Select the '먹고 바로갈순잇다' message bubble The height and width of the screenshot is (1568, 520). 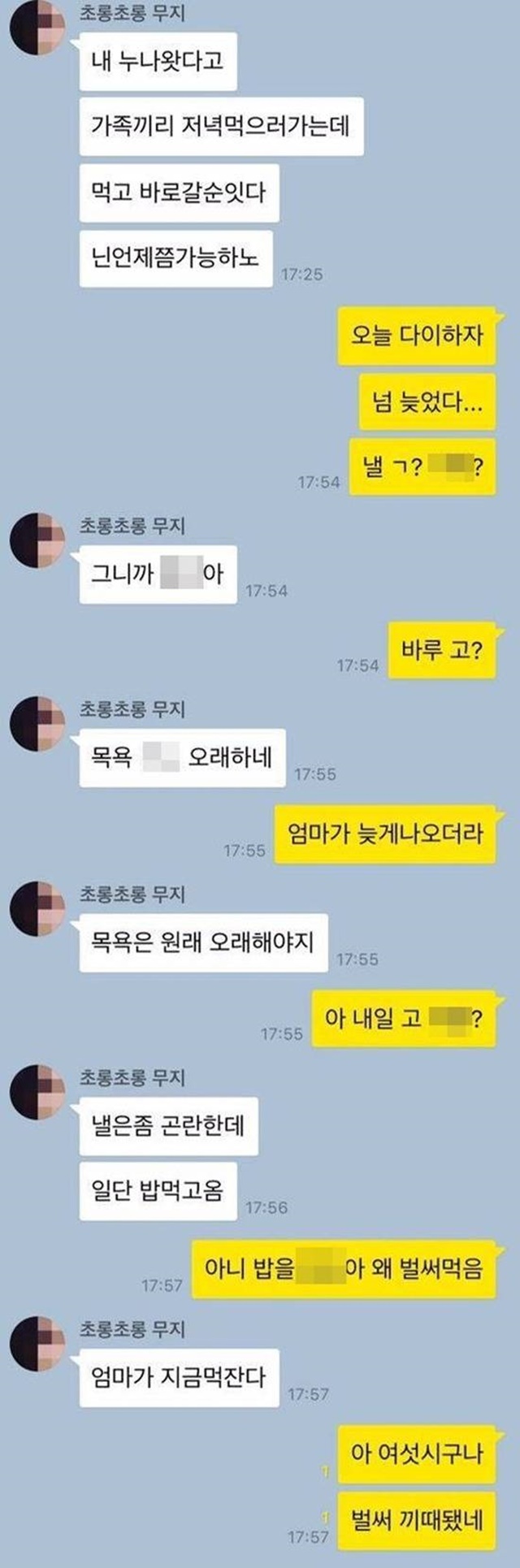tap(179, 193)
